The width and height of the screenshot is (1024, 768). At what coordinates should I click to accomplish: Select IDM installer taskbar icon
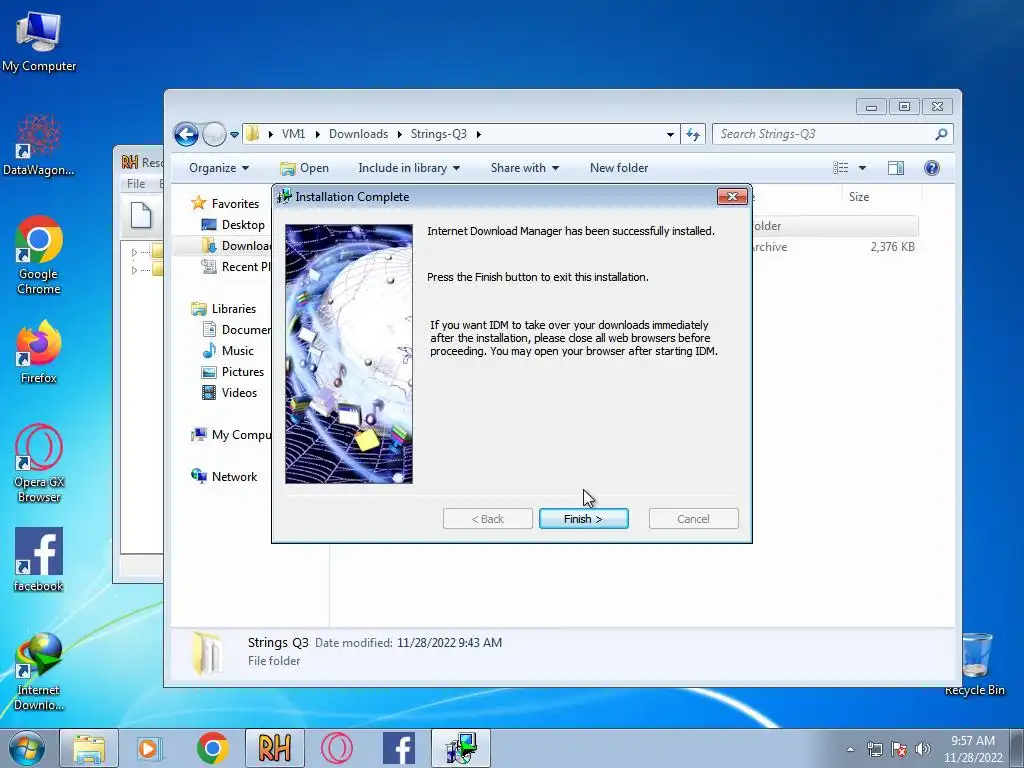[x=461, y=748]
